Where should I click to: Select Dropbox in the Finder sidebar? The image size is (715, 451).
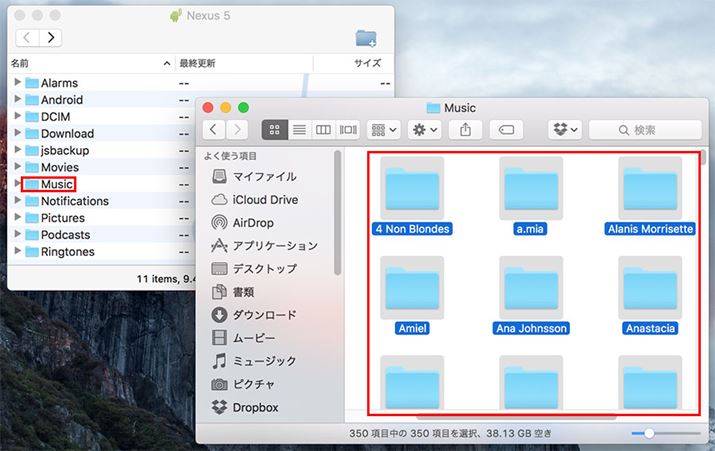[255, 407]
